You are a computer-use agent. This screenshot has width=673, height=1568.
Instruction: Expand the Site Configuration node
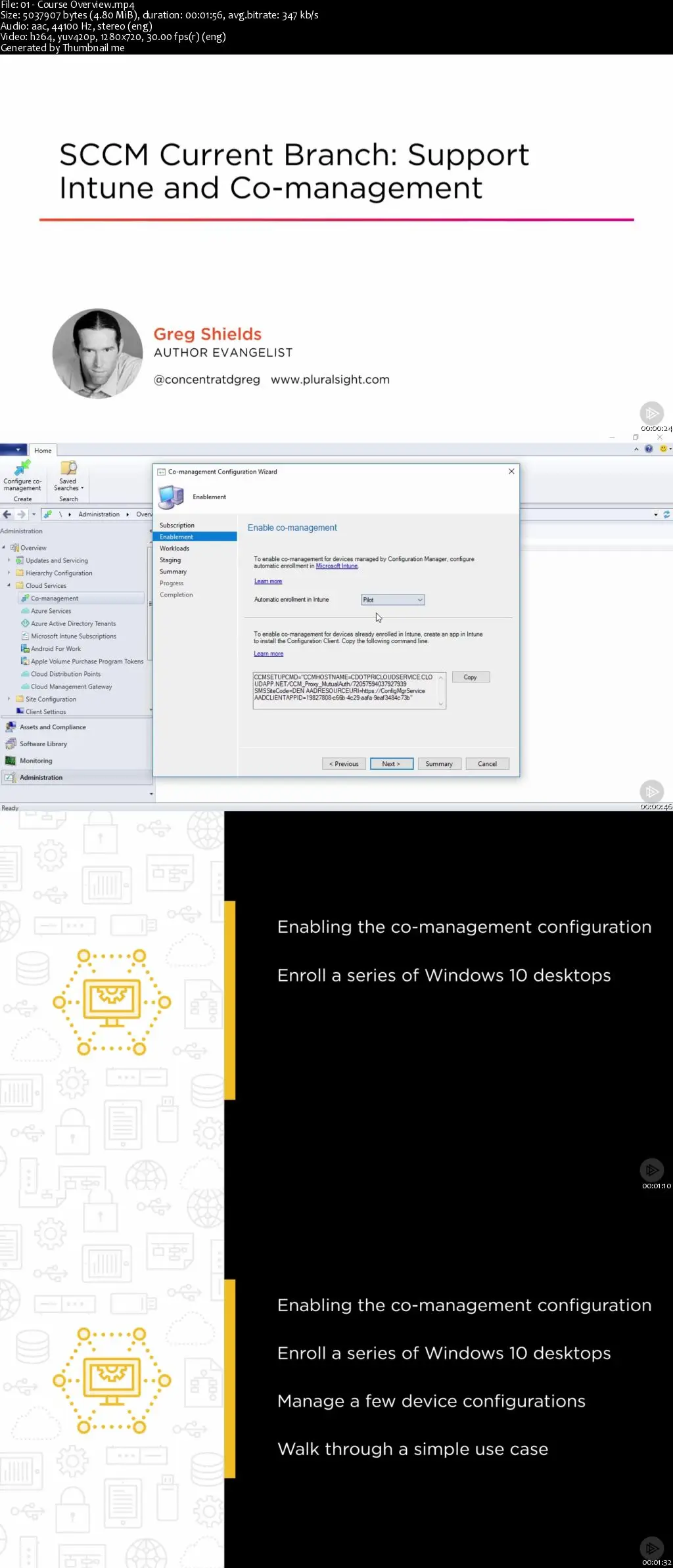[9, 699]
